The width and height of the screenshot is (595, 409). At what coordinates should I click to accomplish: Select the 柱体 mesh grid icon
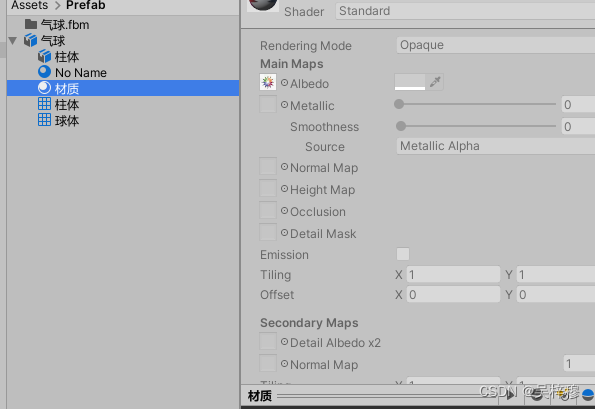(44, 104)
